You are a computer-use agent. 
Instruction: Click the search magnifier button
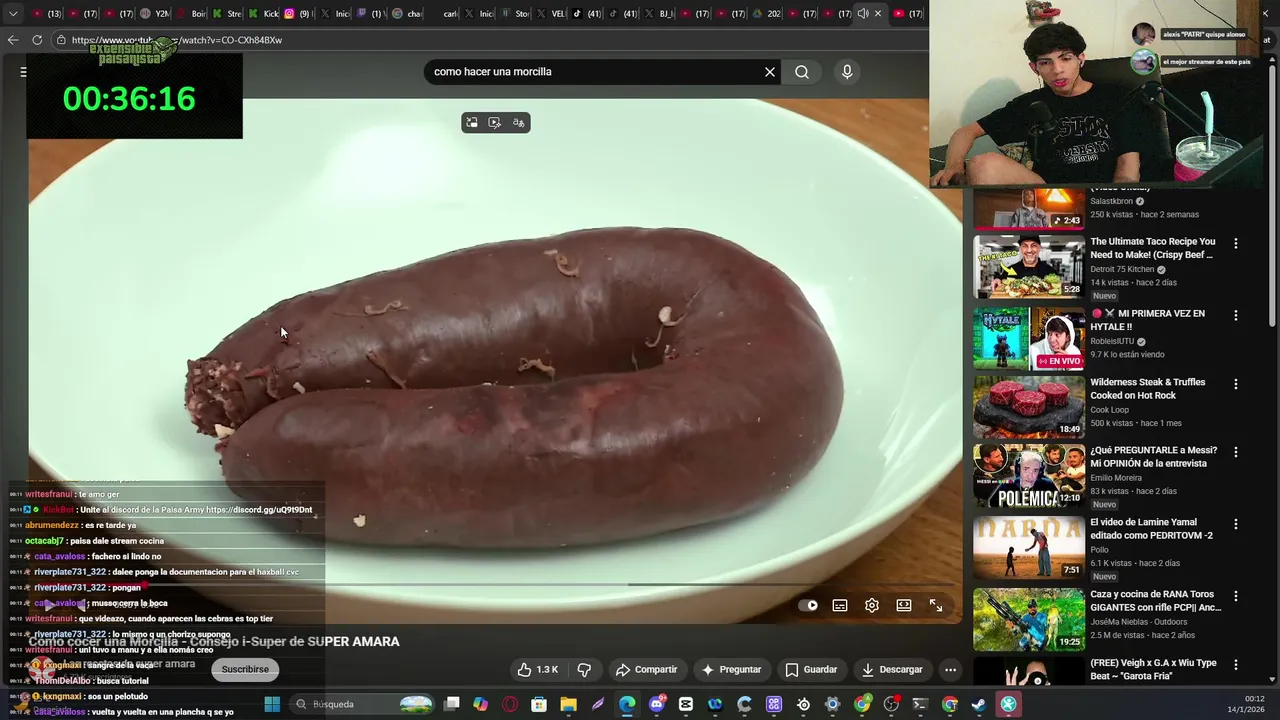(802, 72)
